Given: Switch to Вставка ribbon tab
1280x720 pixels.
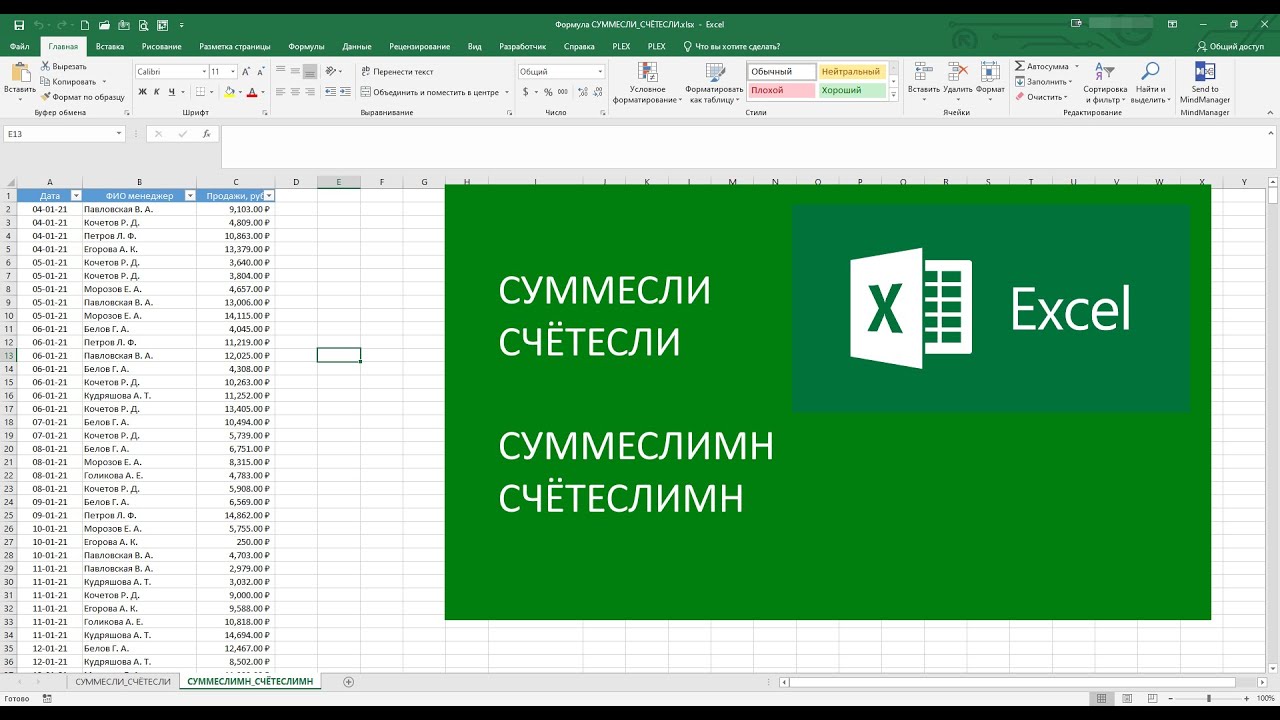Looking at the screenshot, I should pos(110,46).
